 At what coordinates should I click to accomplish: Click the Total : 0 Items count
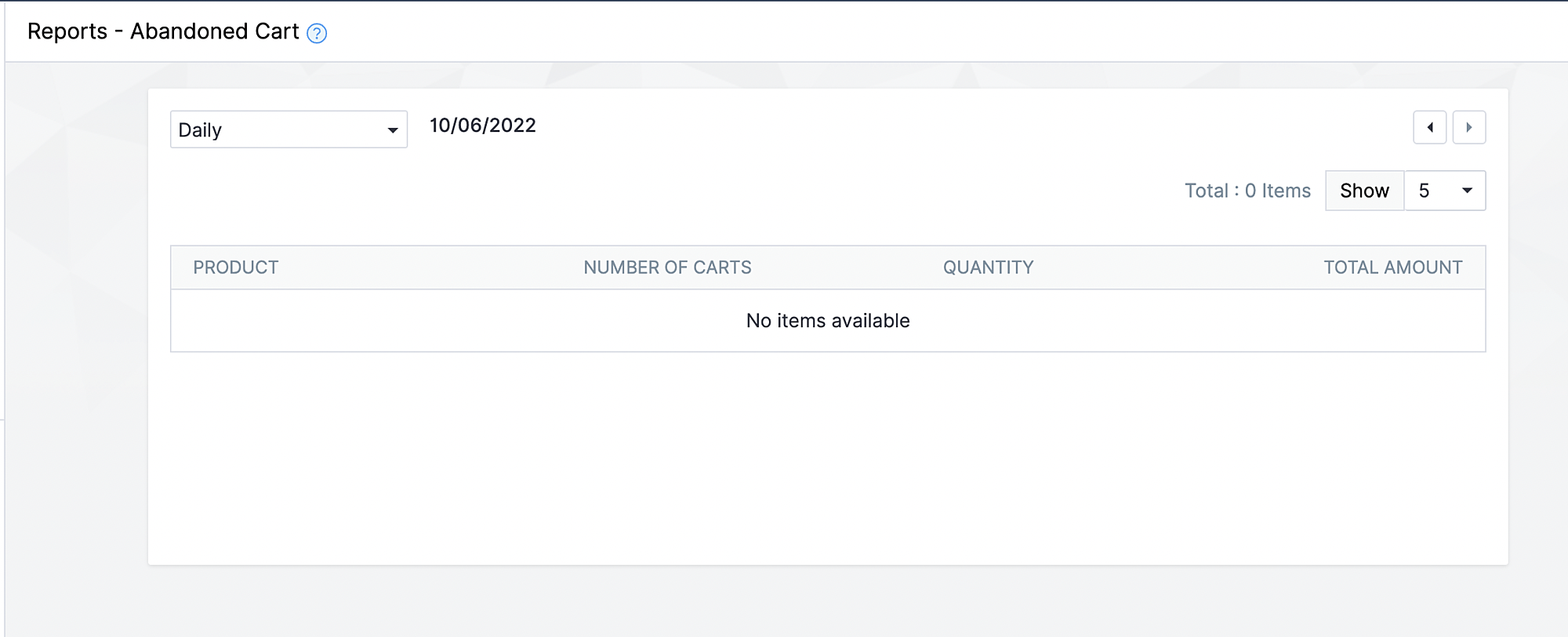click(1247, 191)
